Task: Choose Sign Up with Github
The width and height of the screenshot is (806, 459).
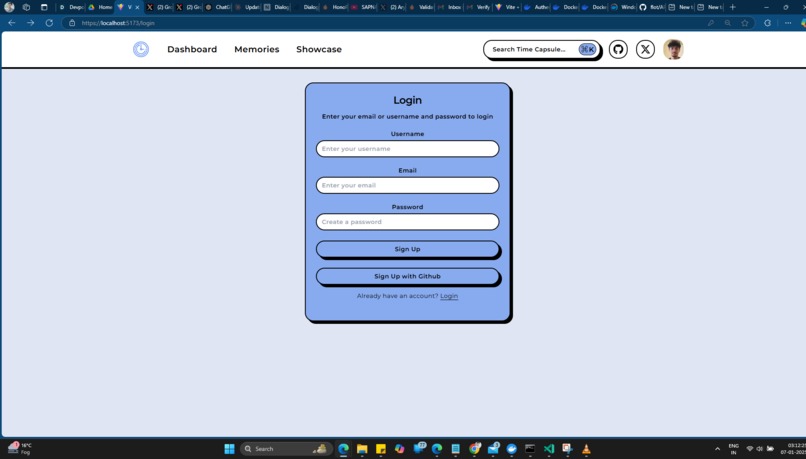Action: (407, 276)
